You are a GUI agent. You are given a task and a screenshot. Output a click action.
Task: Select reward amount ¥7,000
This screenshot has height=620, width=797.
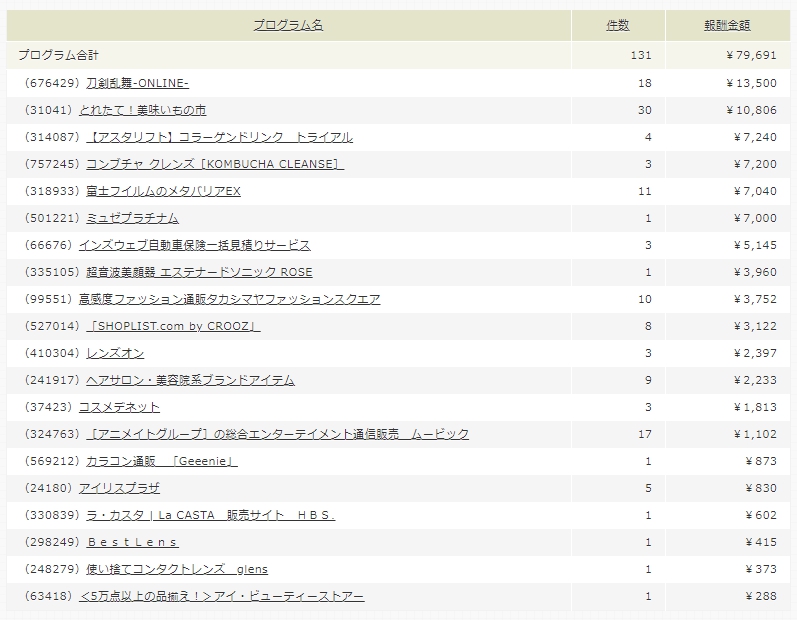pyautogui.click(x=755, y=218)
